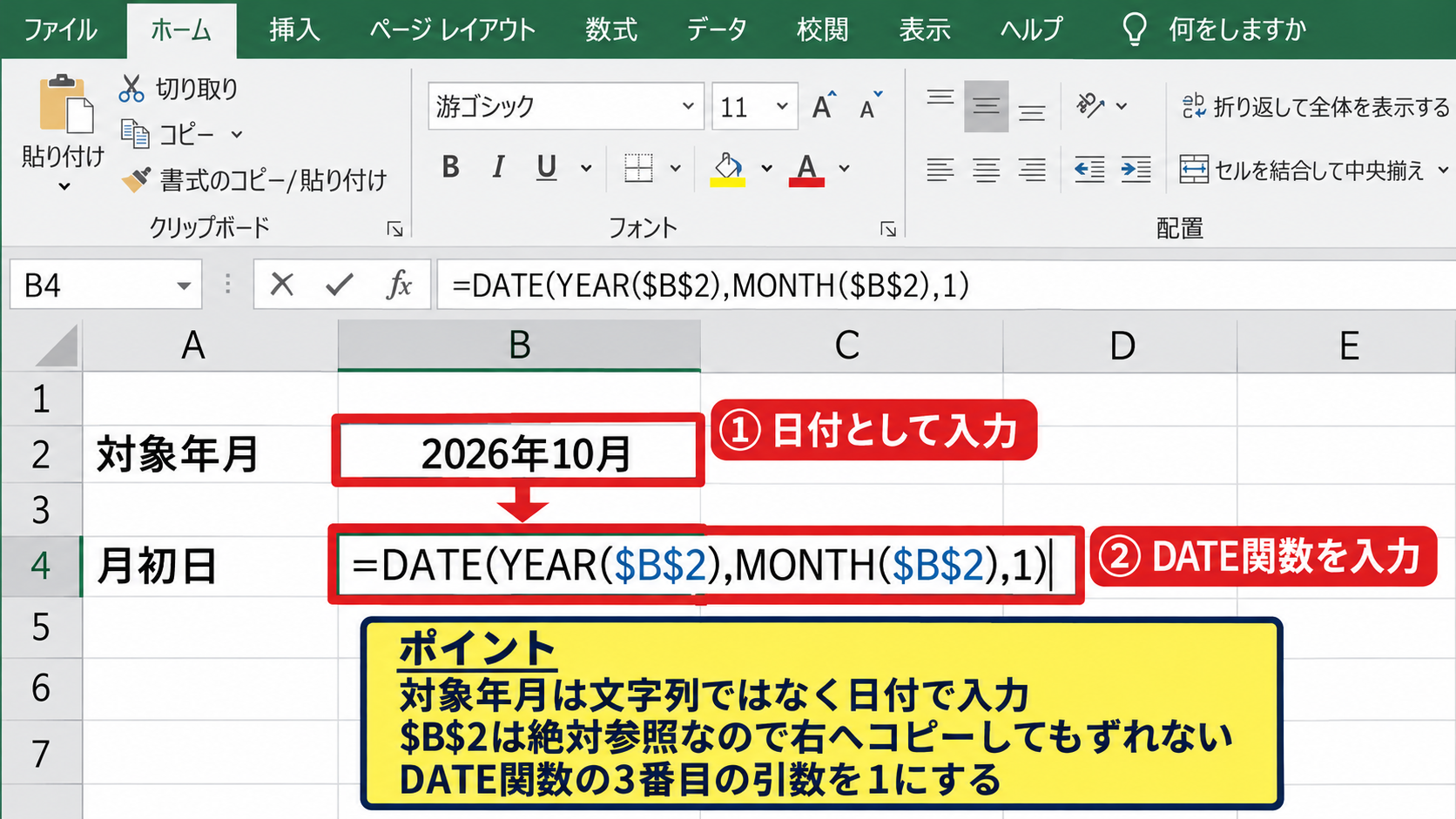The image size is (1456, 819).
Task: Select column B header
Action: pyautogui.click(x=519, y=346)
